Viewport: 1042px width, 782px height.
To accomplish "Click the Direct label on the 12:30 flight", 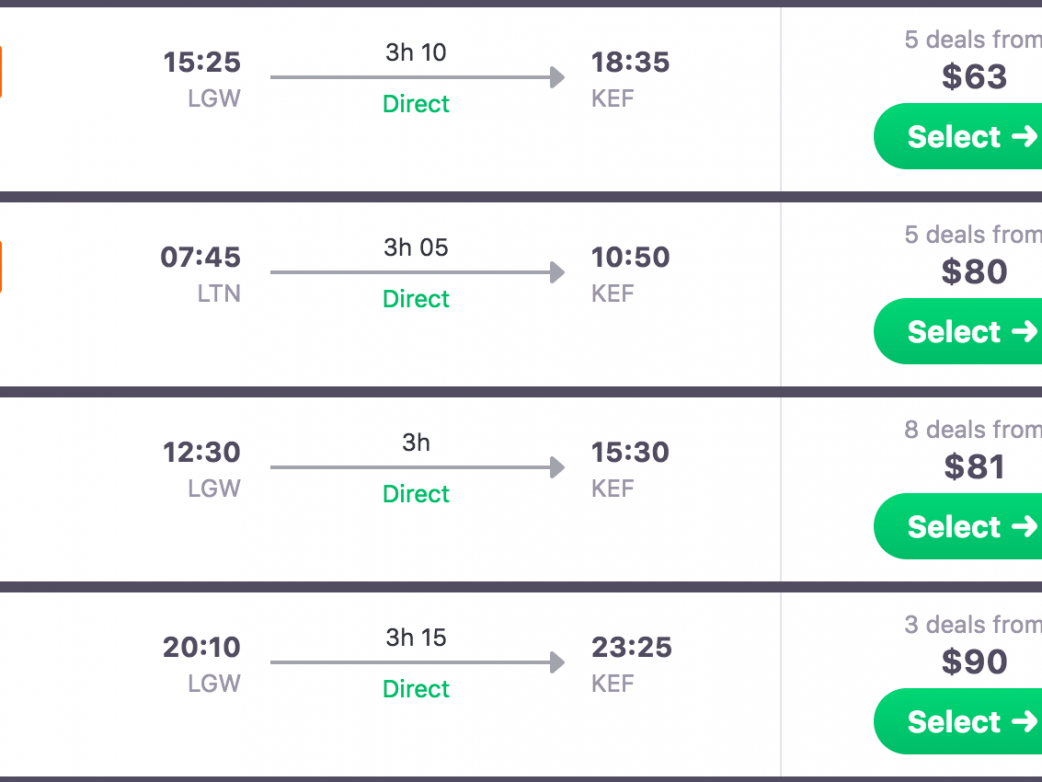I will (x=416, y=494).
